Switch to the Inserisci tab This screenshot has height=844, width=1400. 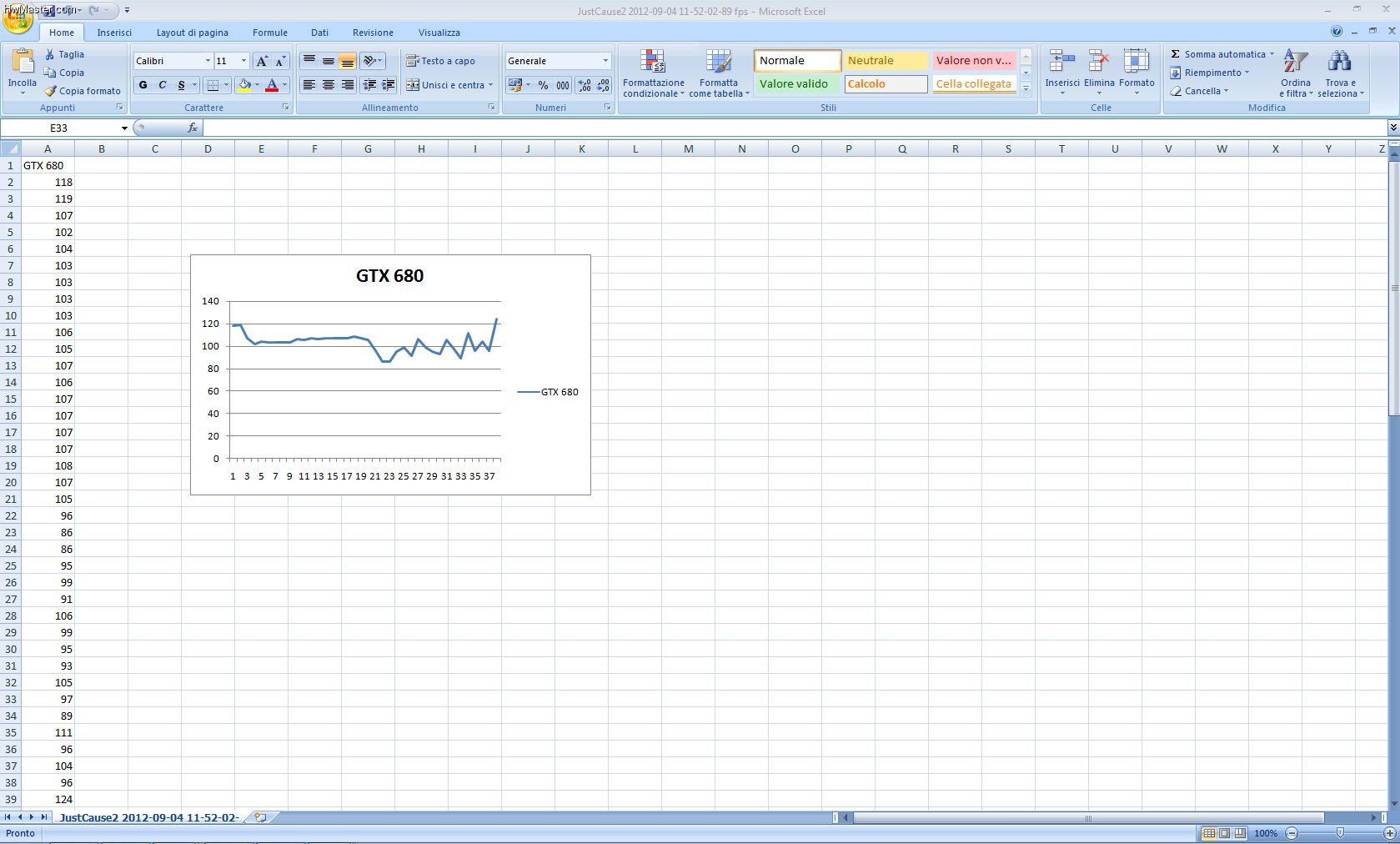(x=114, y=33)
